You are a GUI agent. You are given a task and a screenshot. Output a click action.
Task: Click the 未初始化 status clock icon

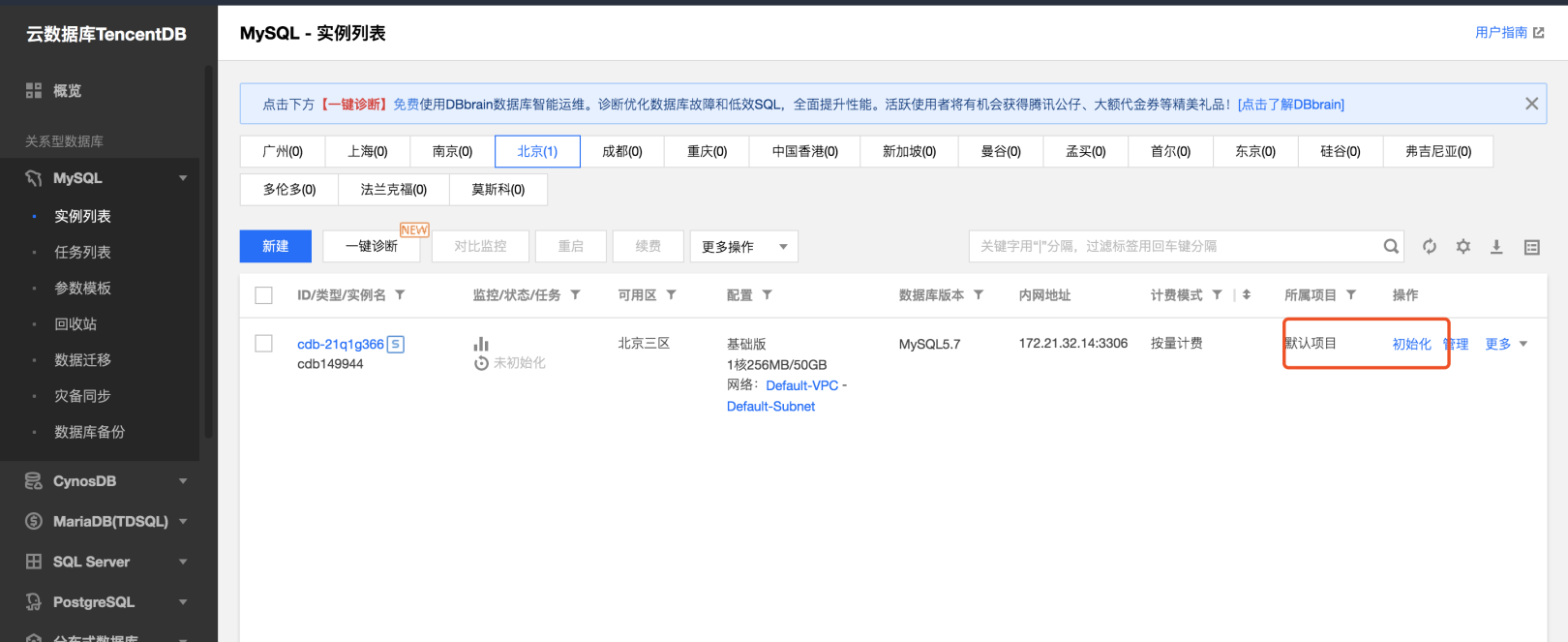(481, 363)
